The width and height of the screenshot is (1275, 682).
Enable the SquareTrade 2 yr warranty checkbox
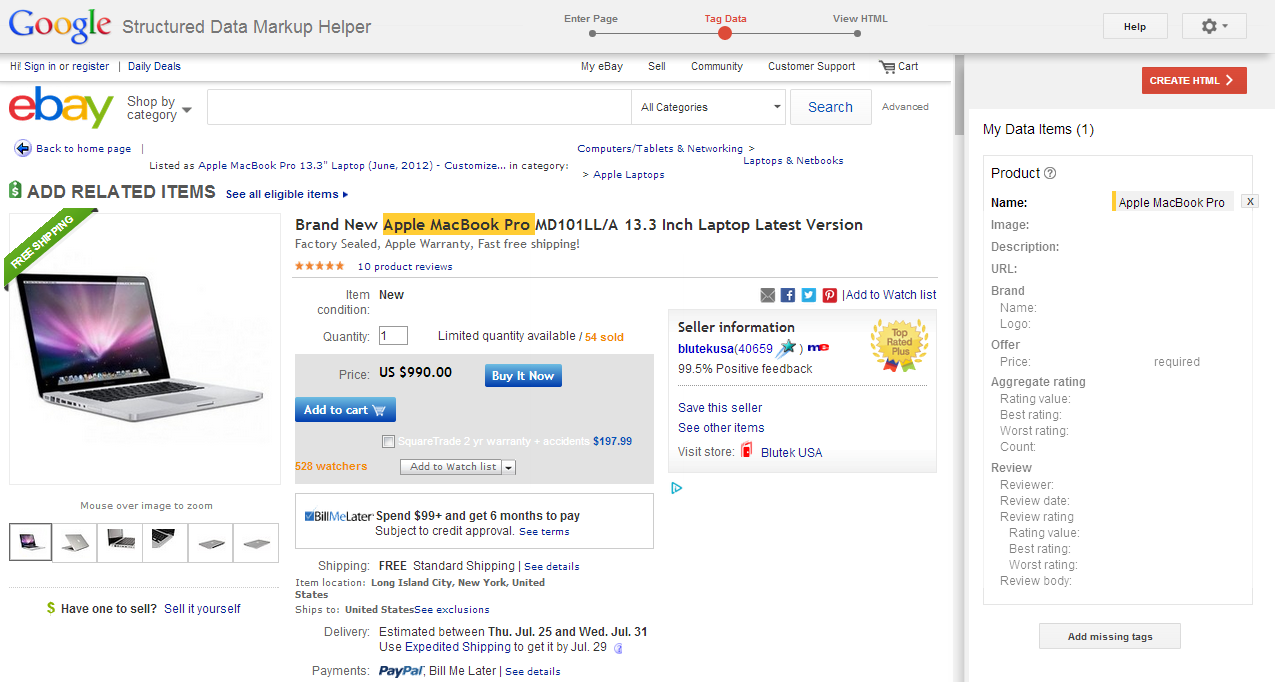point(388,441)
